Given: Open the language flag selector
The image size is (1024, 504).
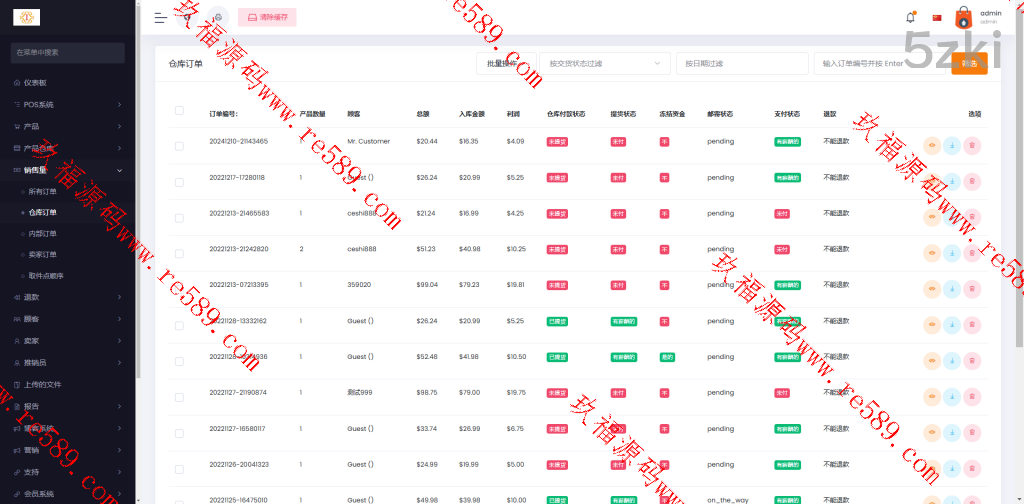Looking at the screenshot, I should (937, 17).
